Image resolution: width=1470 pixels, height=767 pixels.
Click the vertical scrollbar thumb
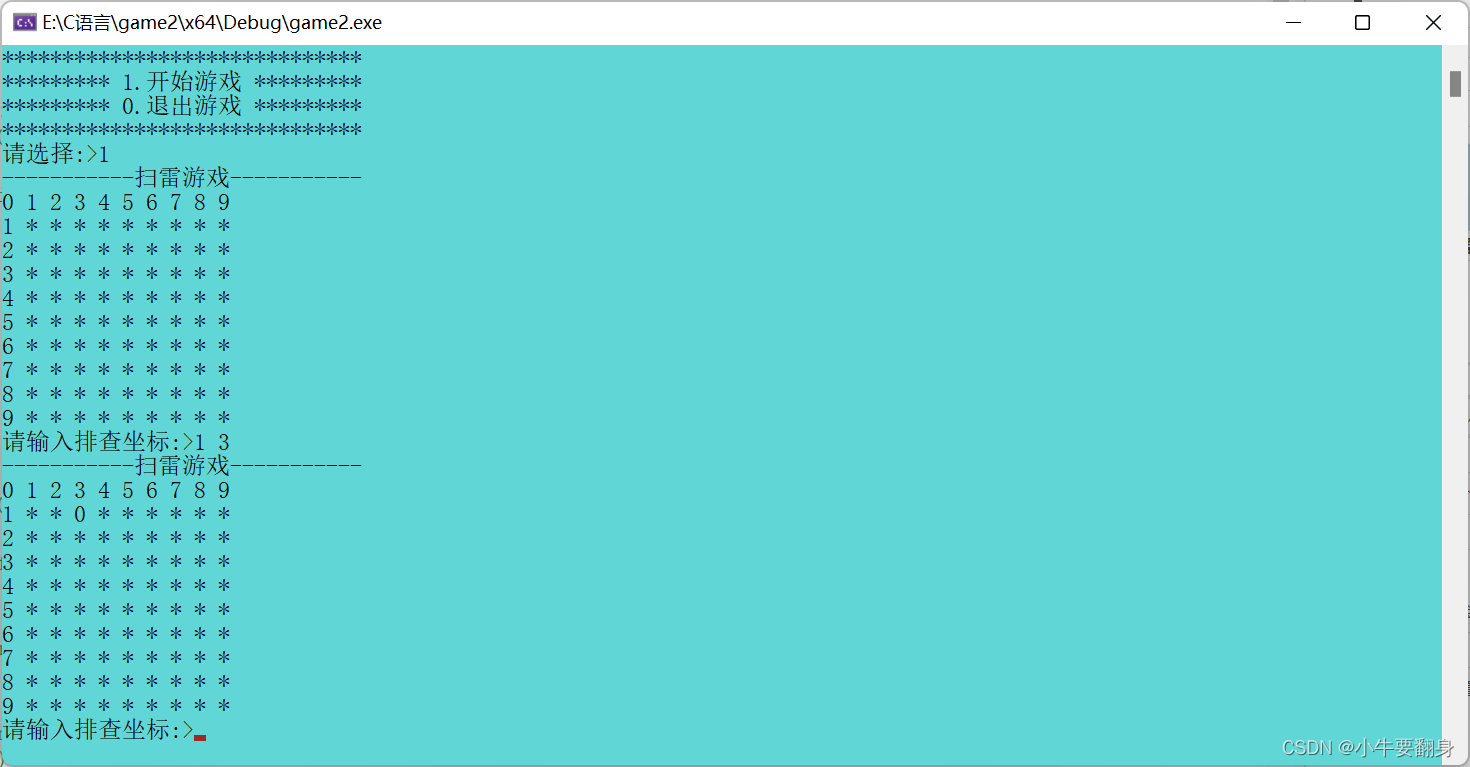pyautogui.click(x=1455, y=83)
